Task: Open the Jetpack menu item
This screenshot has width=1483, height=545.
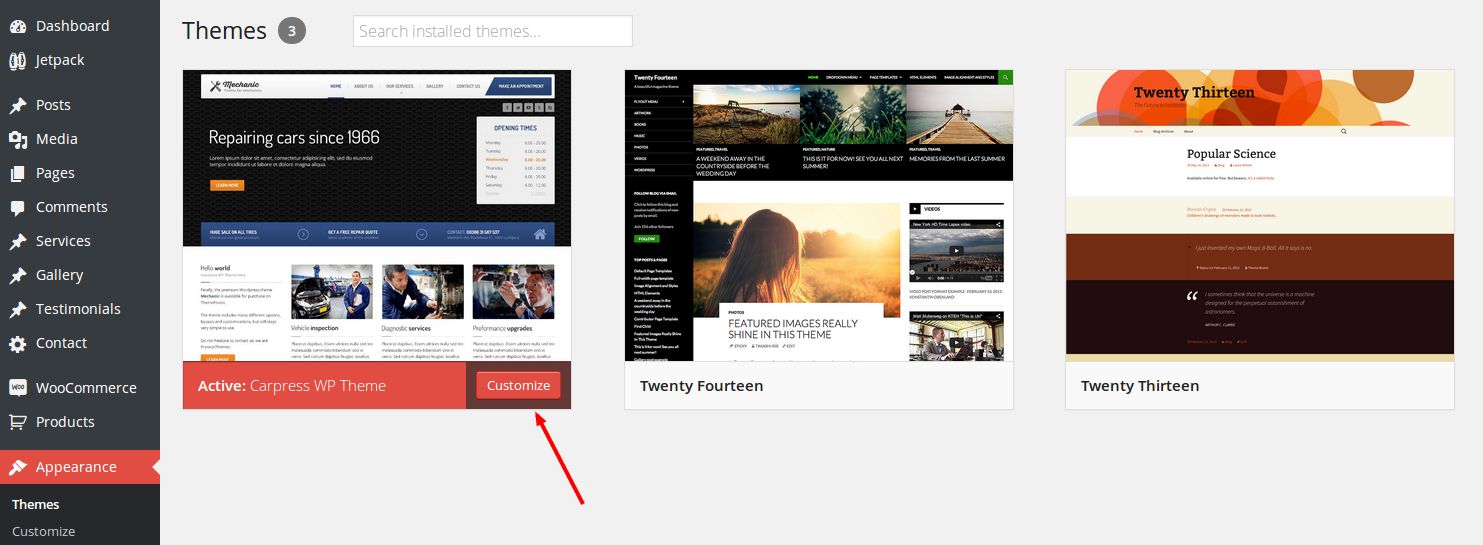Action: point(60,60)
